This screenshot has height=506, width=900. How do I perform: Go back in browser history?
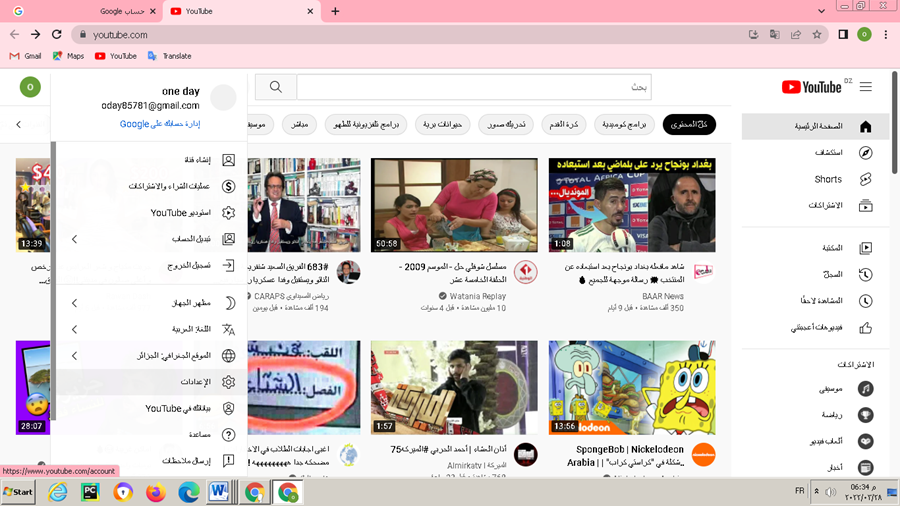[14, 34]
